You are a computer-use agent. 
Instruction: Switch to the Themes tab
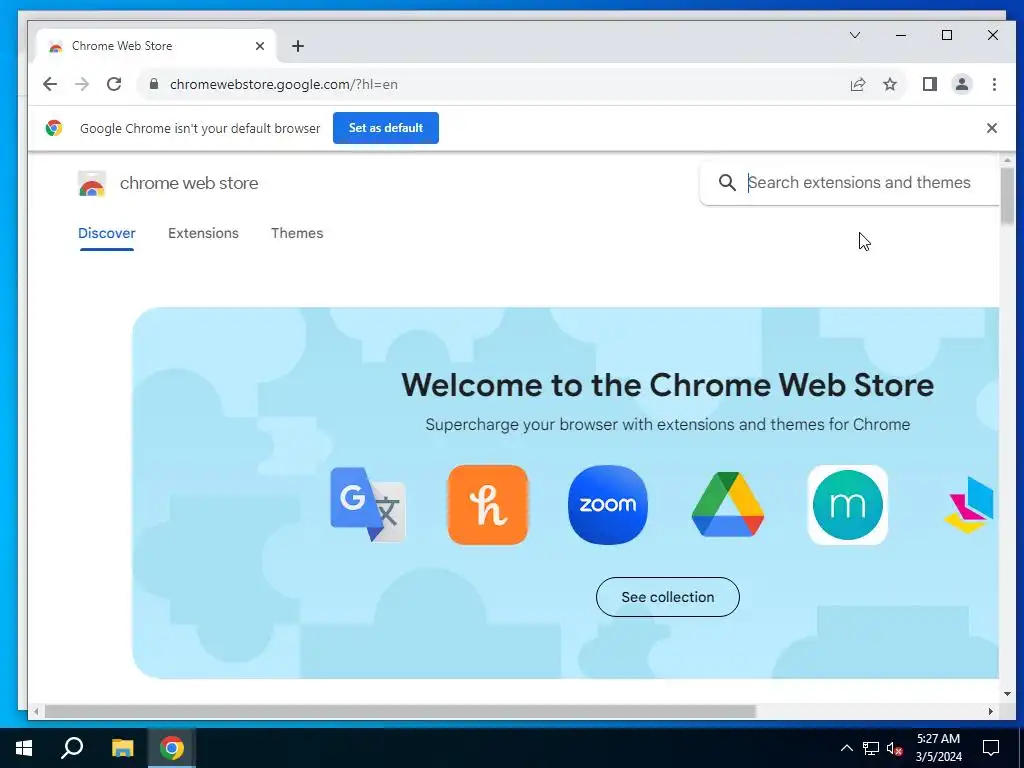coord(297,233)
